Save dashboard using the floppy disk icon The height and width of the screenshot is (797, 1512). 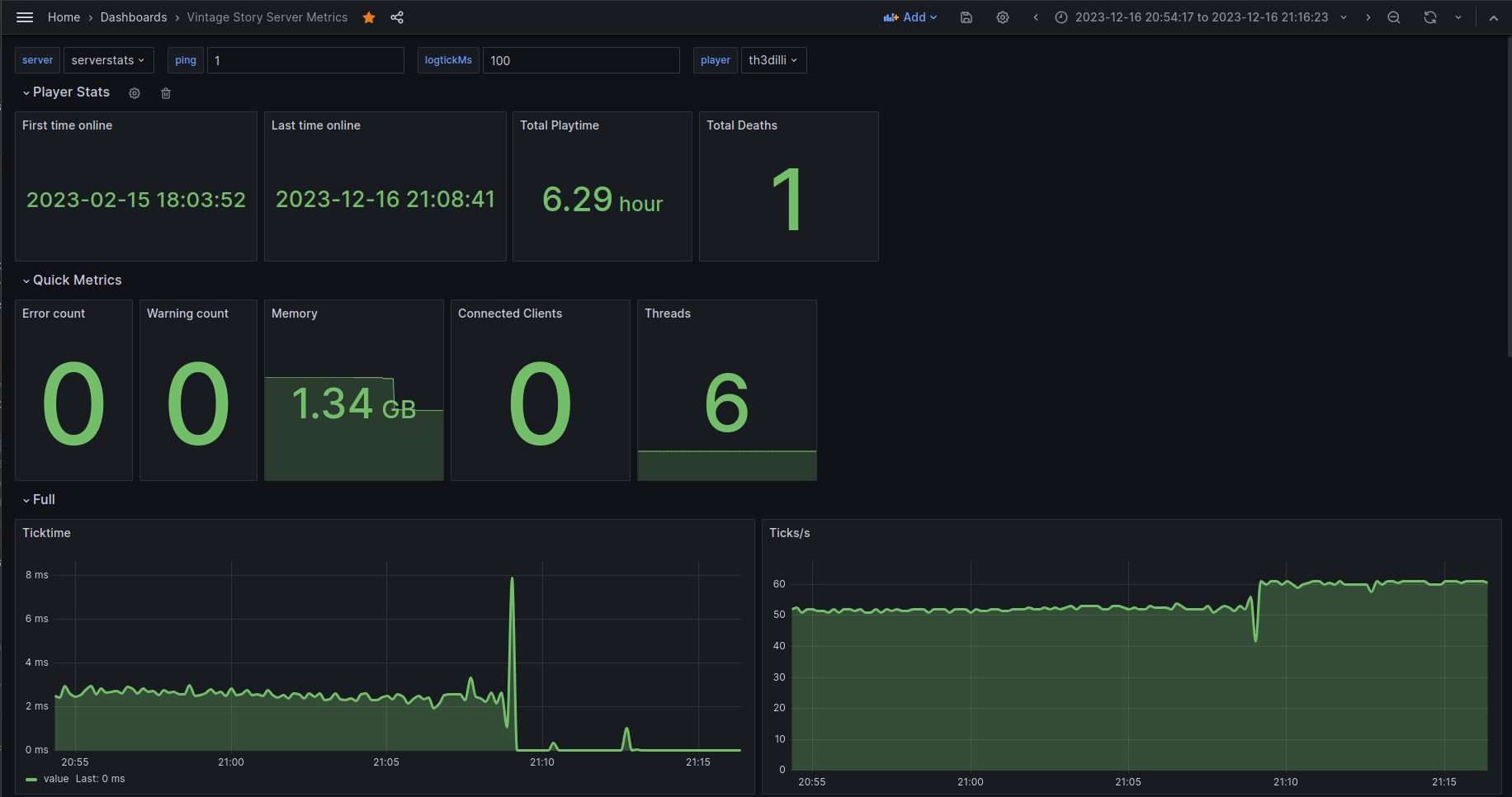[966, 17]
